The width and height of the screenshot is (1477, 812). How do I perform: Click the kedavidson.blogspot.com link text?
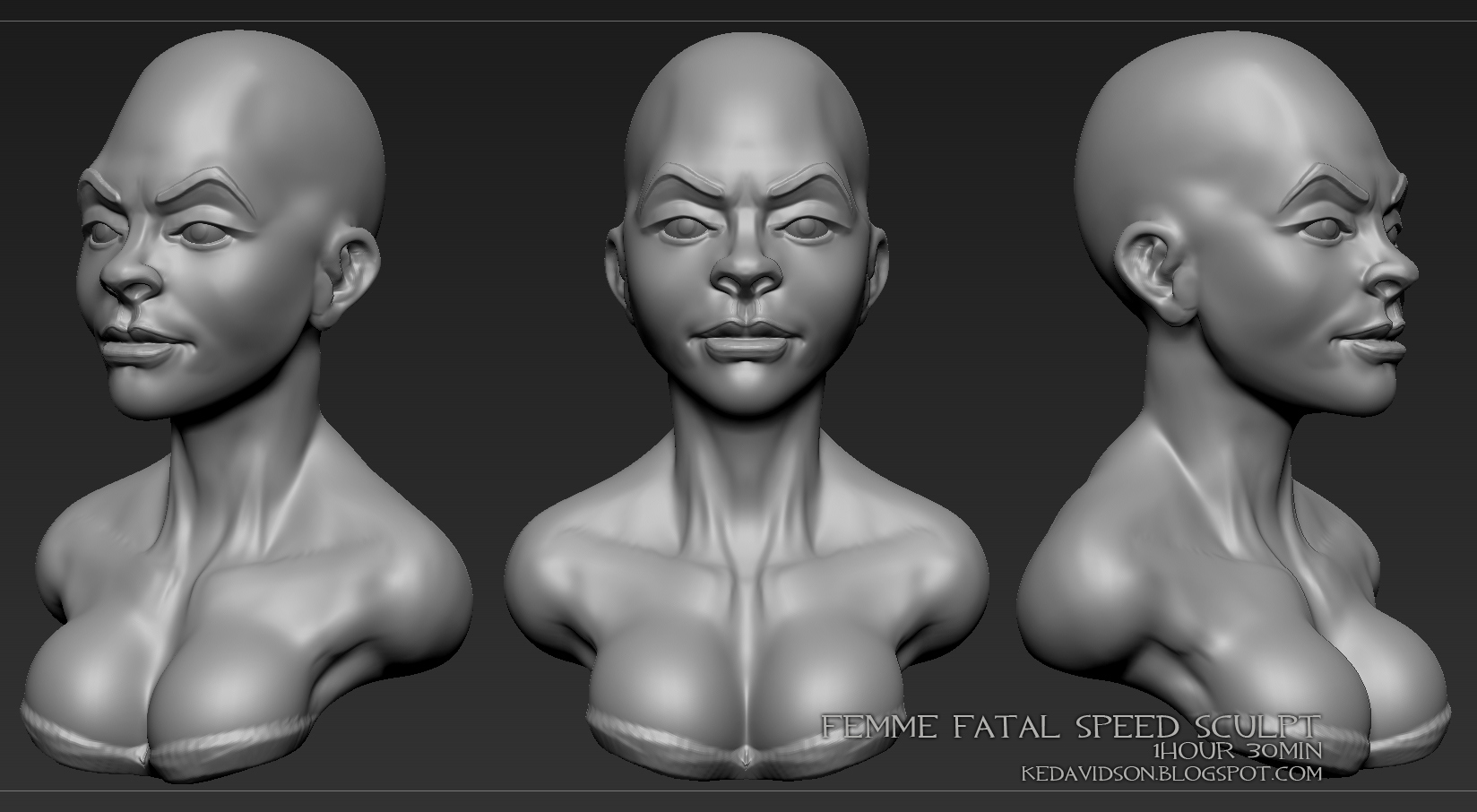click(1172, 773)
